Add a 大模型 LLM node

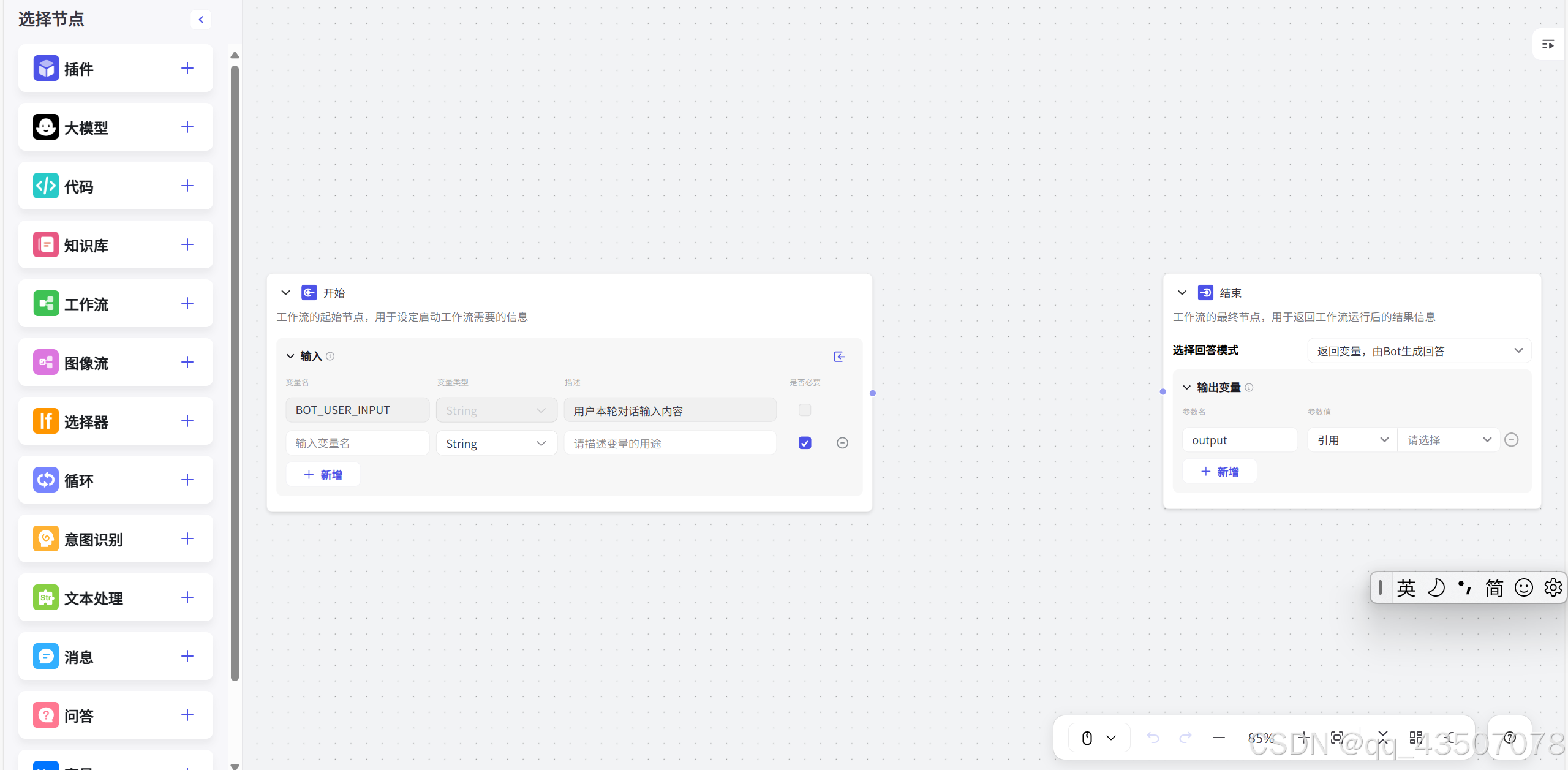click(x=187, y=127)
